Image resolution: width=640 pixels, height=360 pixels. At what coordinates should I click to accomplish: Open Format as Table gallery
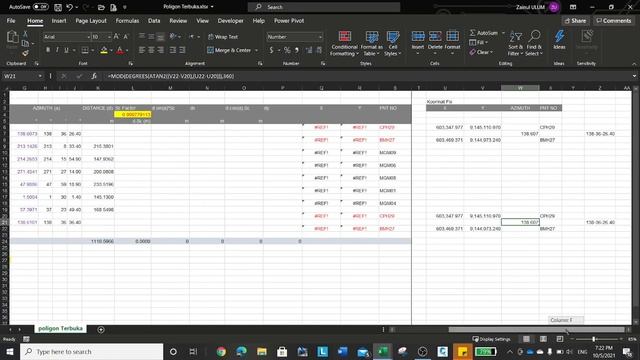(x=371, y=43)
